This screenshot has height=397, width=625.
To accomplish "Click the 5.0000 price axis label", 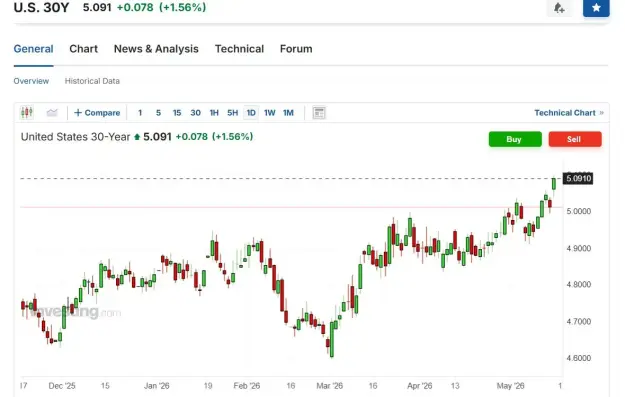I will click(578, 211).
